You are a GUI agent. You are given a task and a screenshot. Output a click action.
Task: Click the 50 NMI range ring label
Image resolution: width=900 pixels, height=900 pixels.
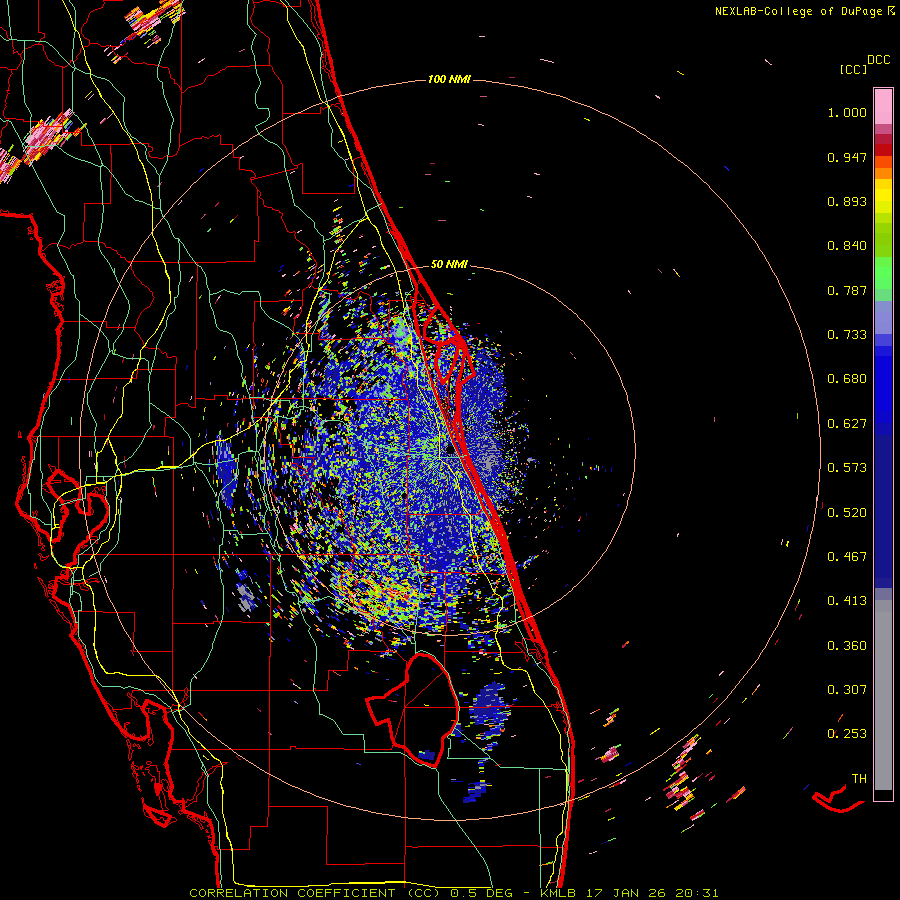click(449, 265)
